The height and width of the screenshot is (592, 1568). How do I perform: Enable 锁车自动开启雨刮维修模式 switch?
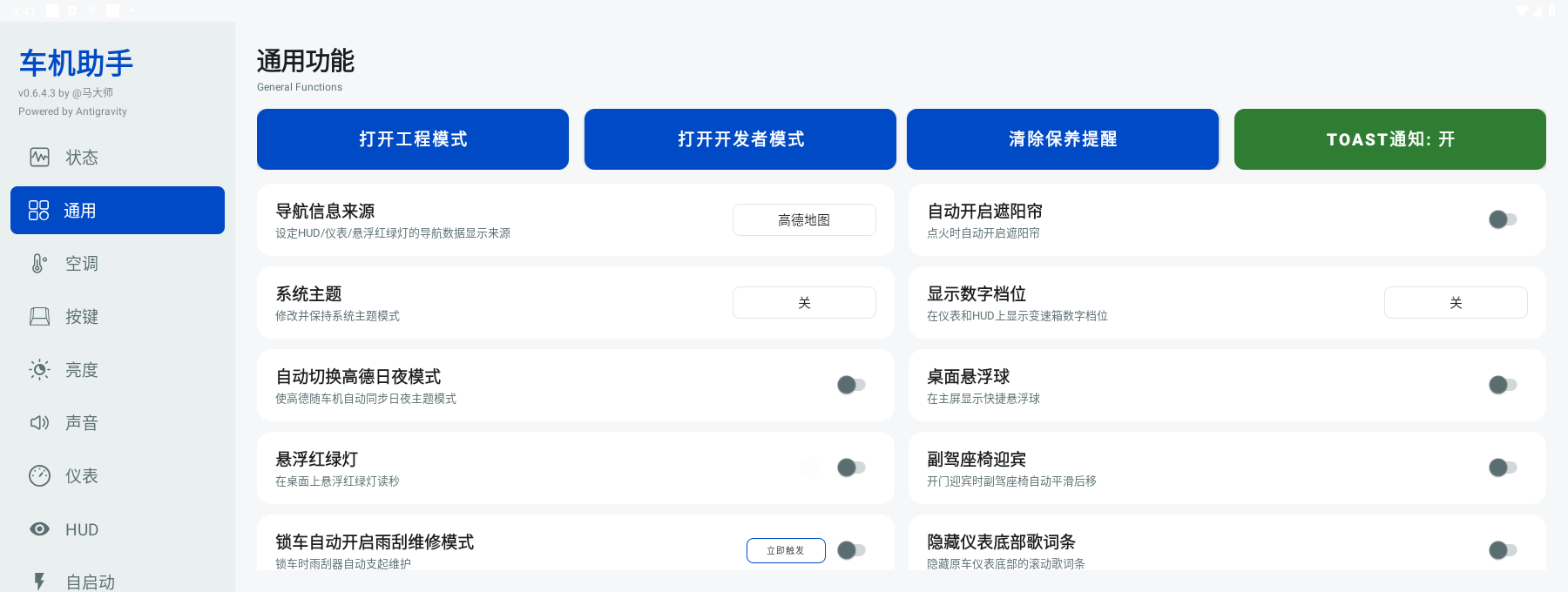tap(851, 550)
